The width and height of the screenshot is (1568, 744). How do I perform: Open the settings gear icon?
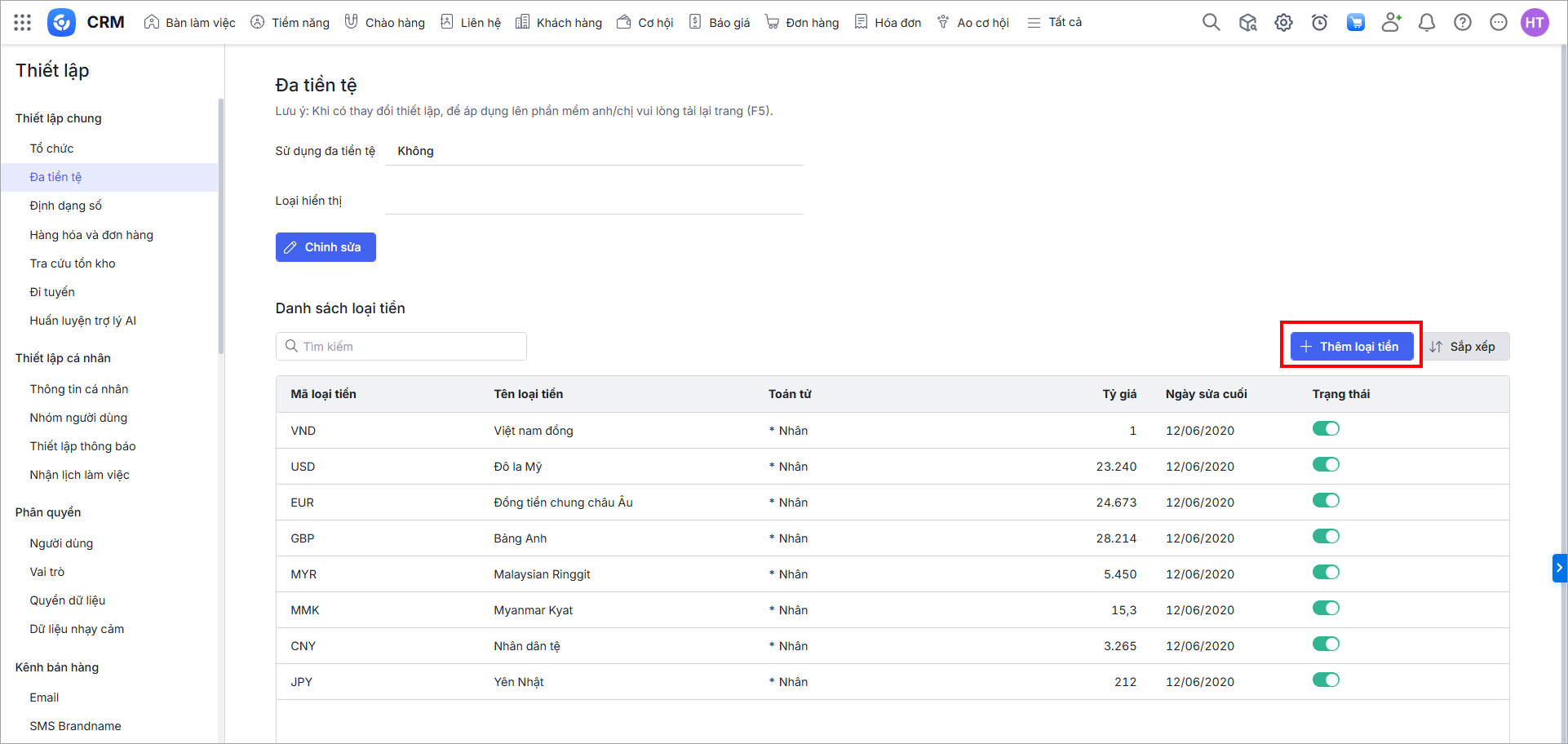pyautogui.click(x=1283, y=23)
